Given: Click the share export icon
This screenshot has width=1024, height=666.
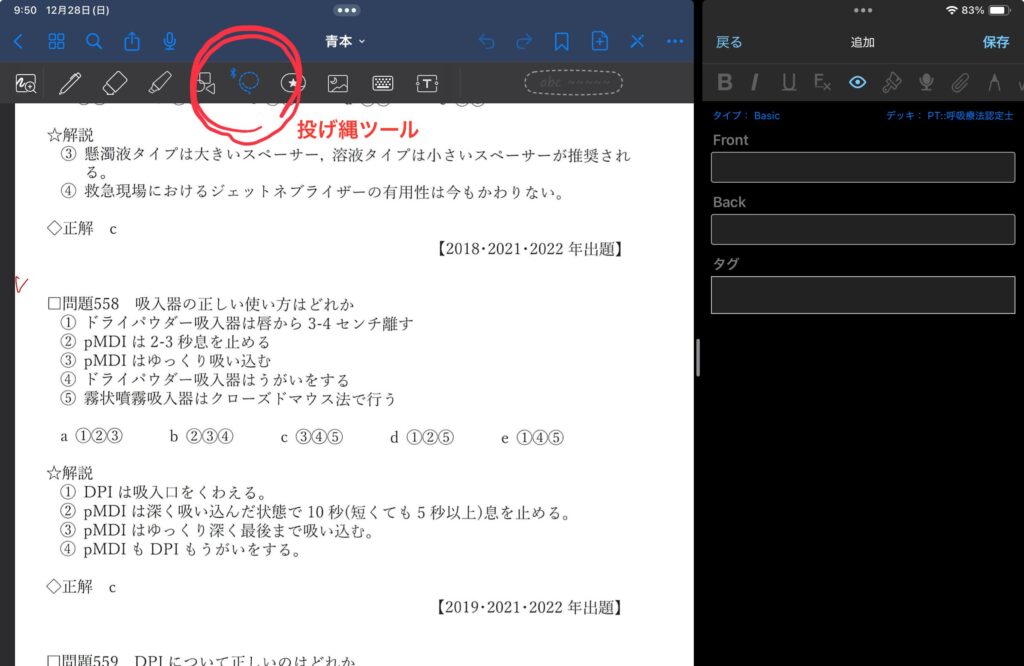Looking at the screenshot, I should [x=132, y=41].
